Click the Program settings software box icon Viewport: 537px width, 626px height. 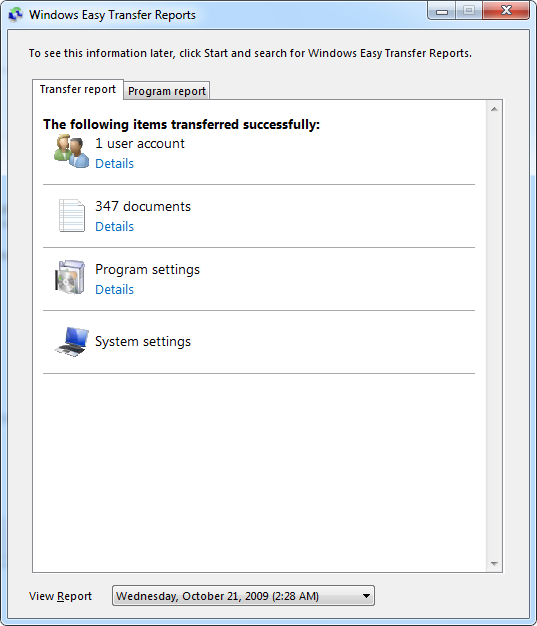coord(70,277)
